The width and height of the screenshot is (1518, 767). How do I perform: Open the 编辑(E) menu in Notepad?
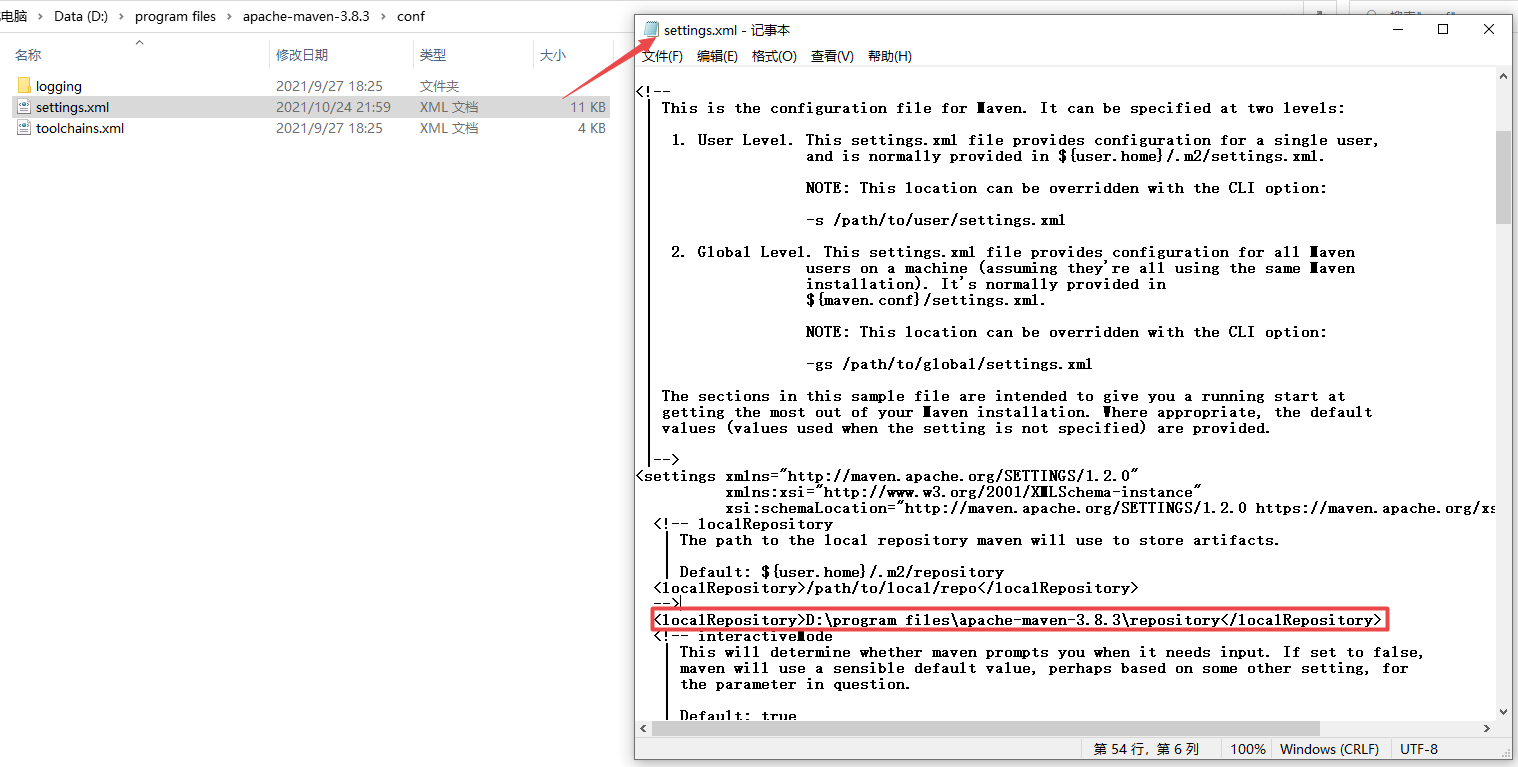[x=717, y=56]
